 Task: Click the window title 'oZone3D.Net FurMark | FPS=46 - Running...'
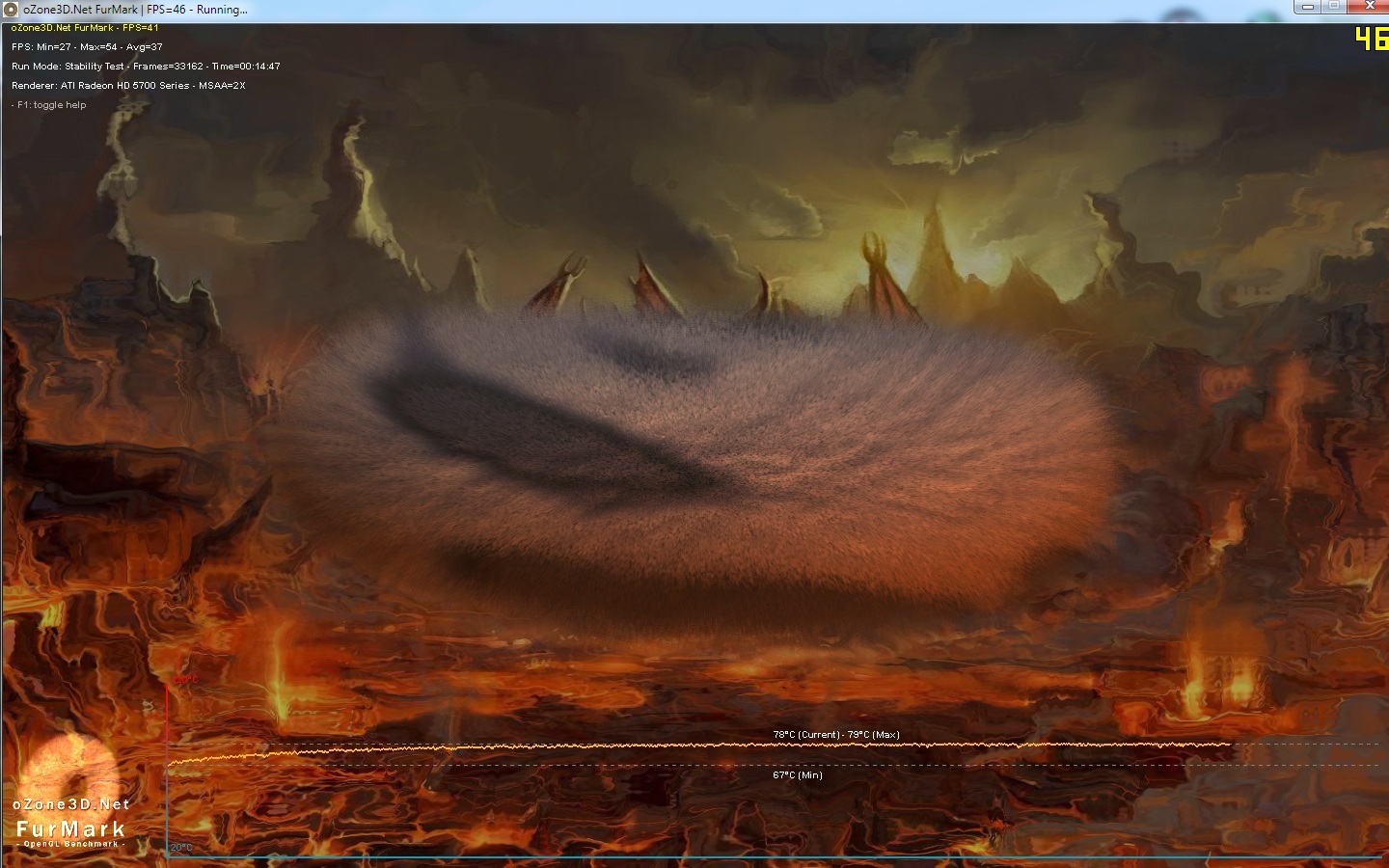tap(135, 10)
